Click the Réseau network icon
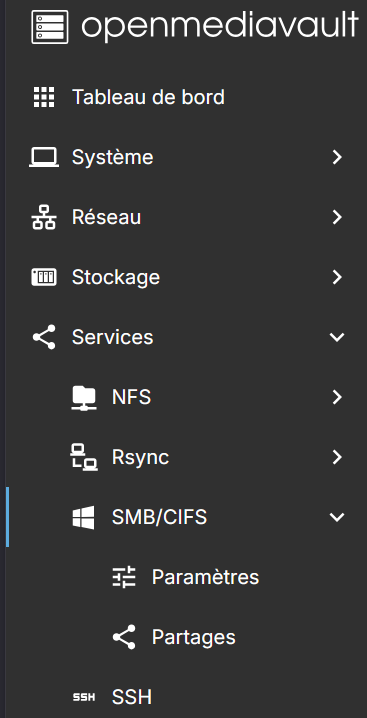This screenshot has width=367, height=718. (44, 217)
